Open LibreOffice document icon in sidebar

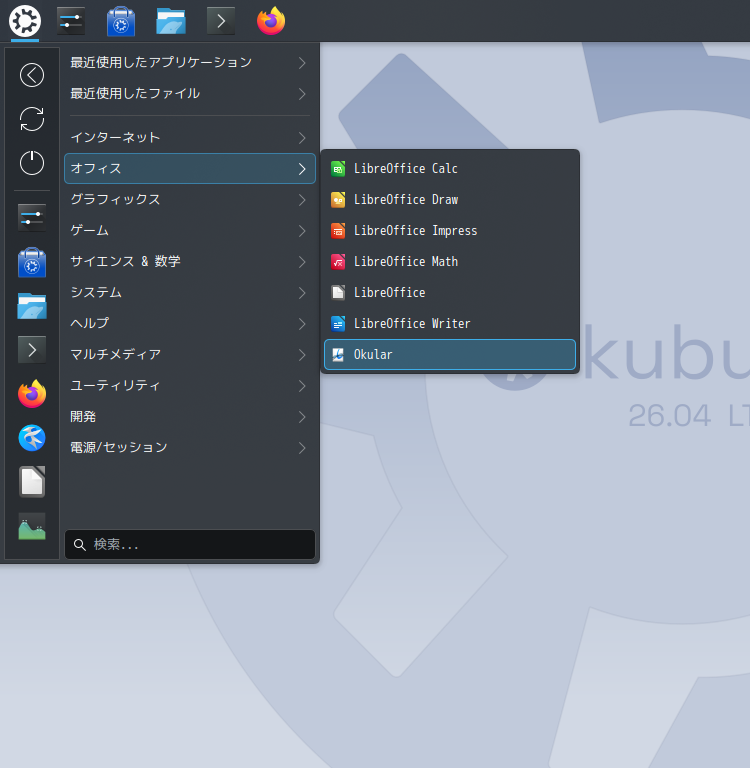[32, 482]
